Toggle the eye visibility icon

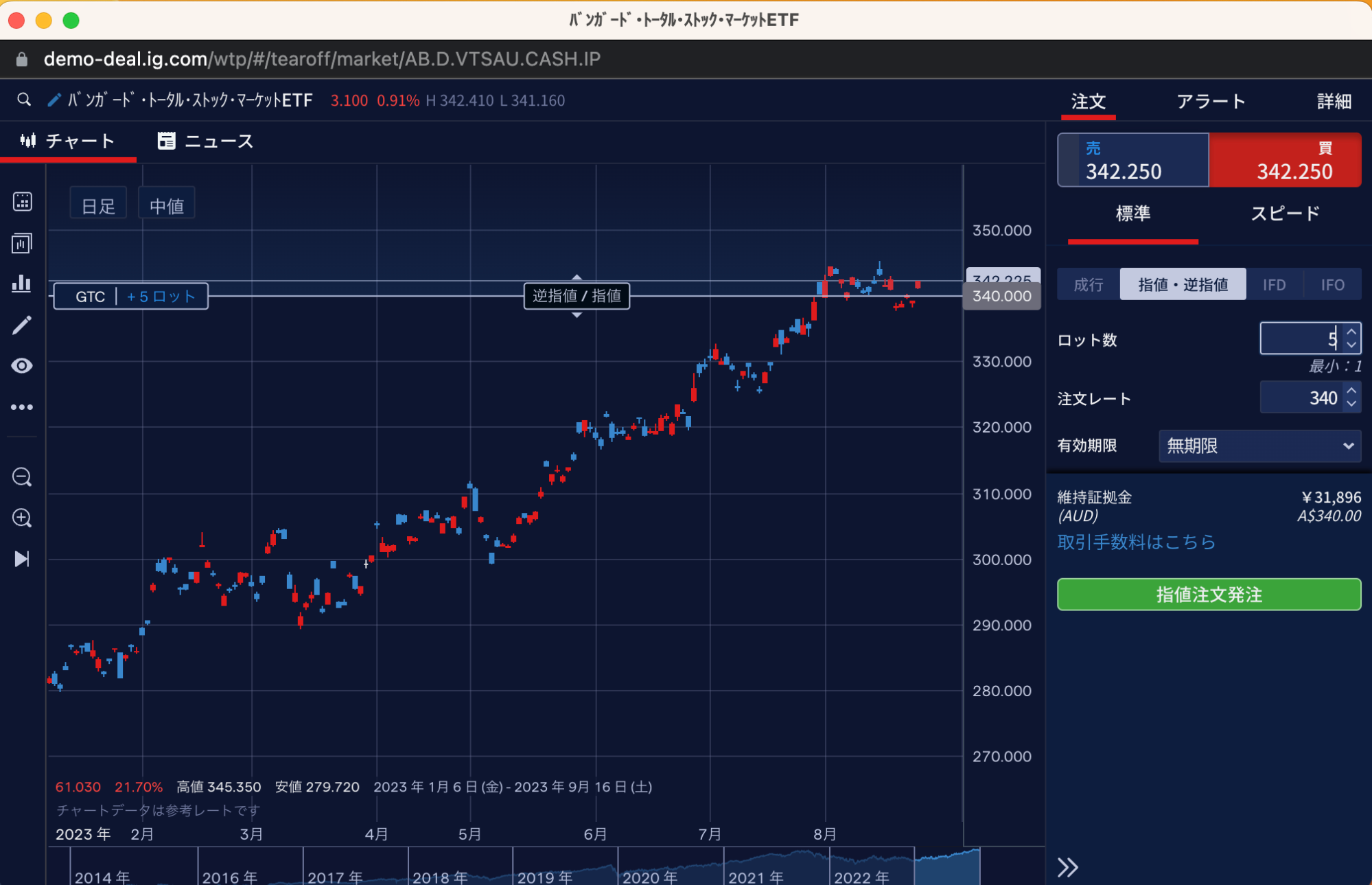[x=22, y=366]
